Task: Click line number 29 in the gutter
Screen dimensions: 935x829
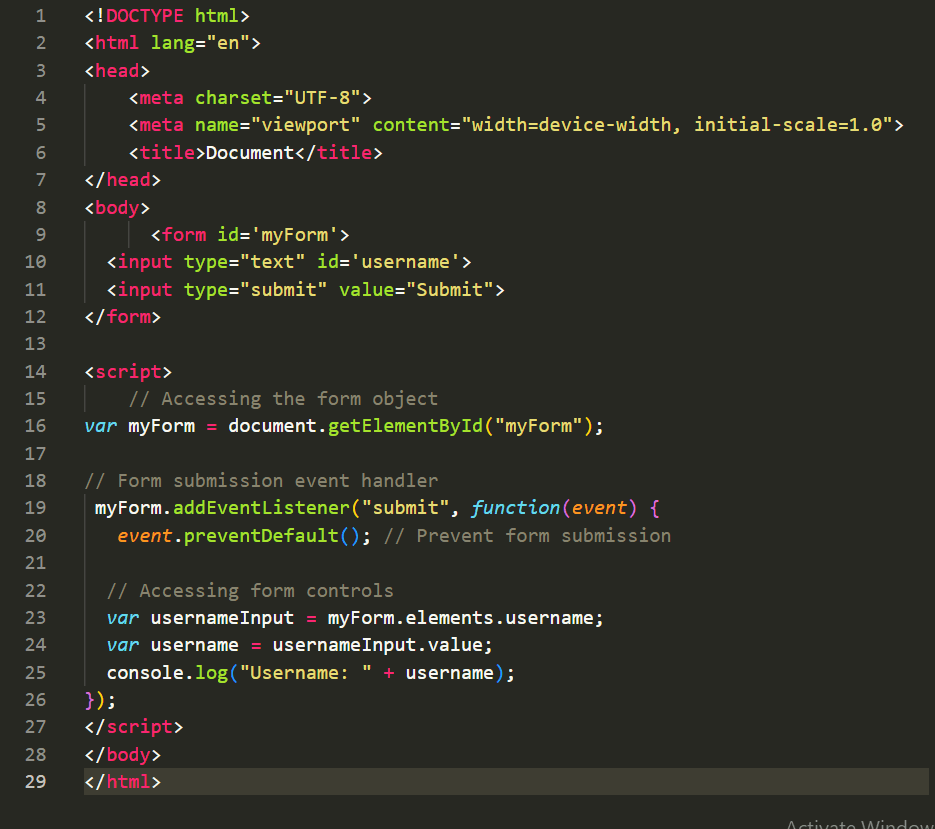Action: click(35, 781)
